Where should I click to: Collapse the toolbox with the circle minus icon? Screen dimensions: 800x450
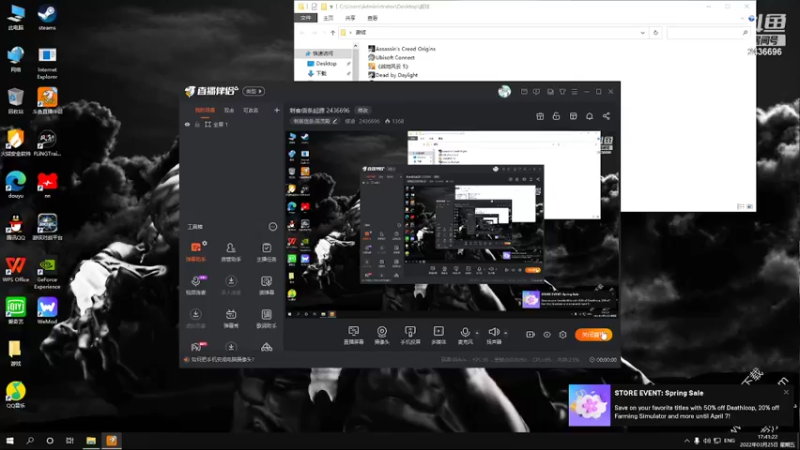point(273,227)
